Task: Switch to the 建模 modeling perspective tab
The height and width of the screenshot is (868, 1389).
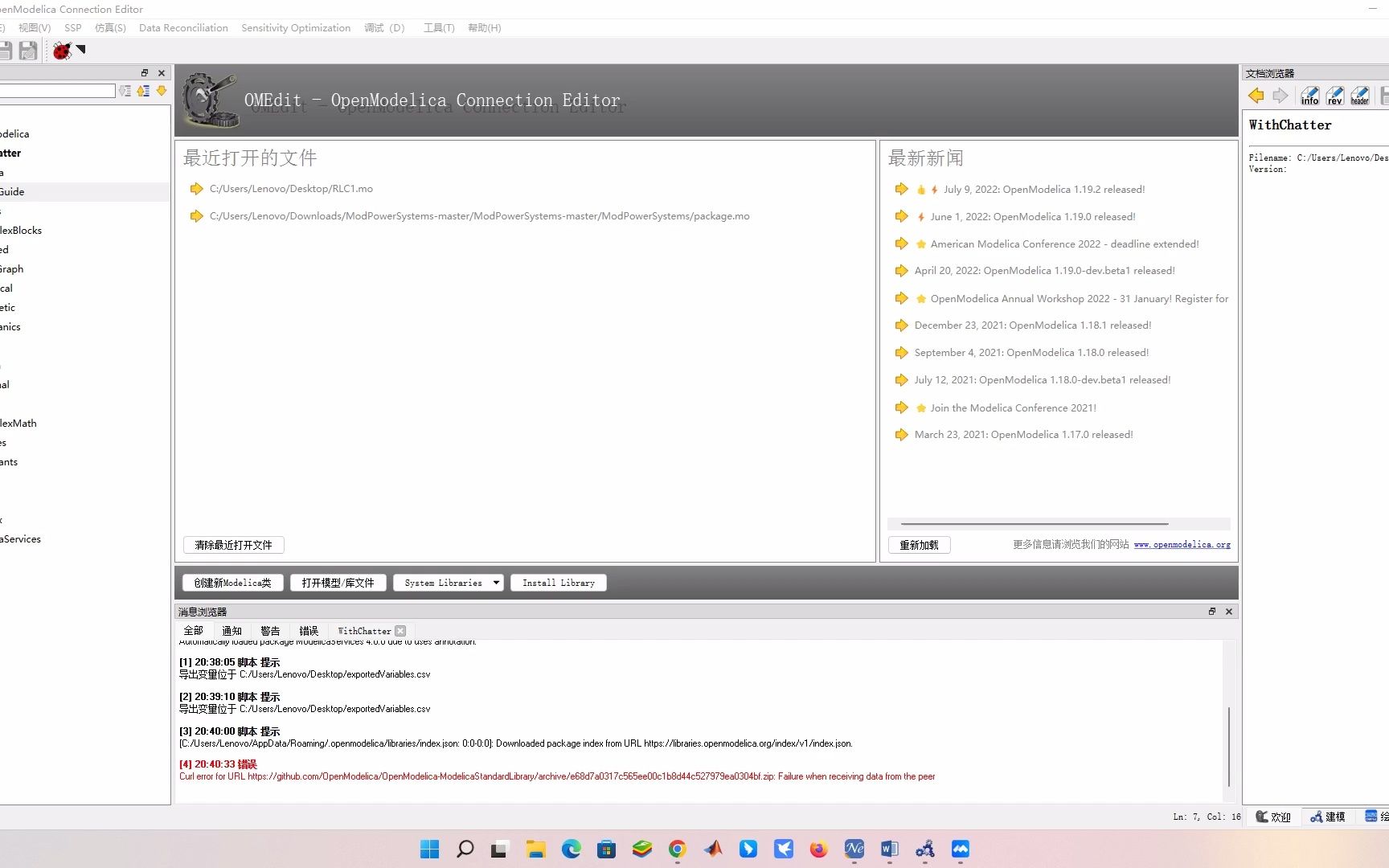Action: (x=1328, y=817)
